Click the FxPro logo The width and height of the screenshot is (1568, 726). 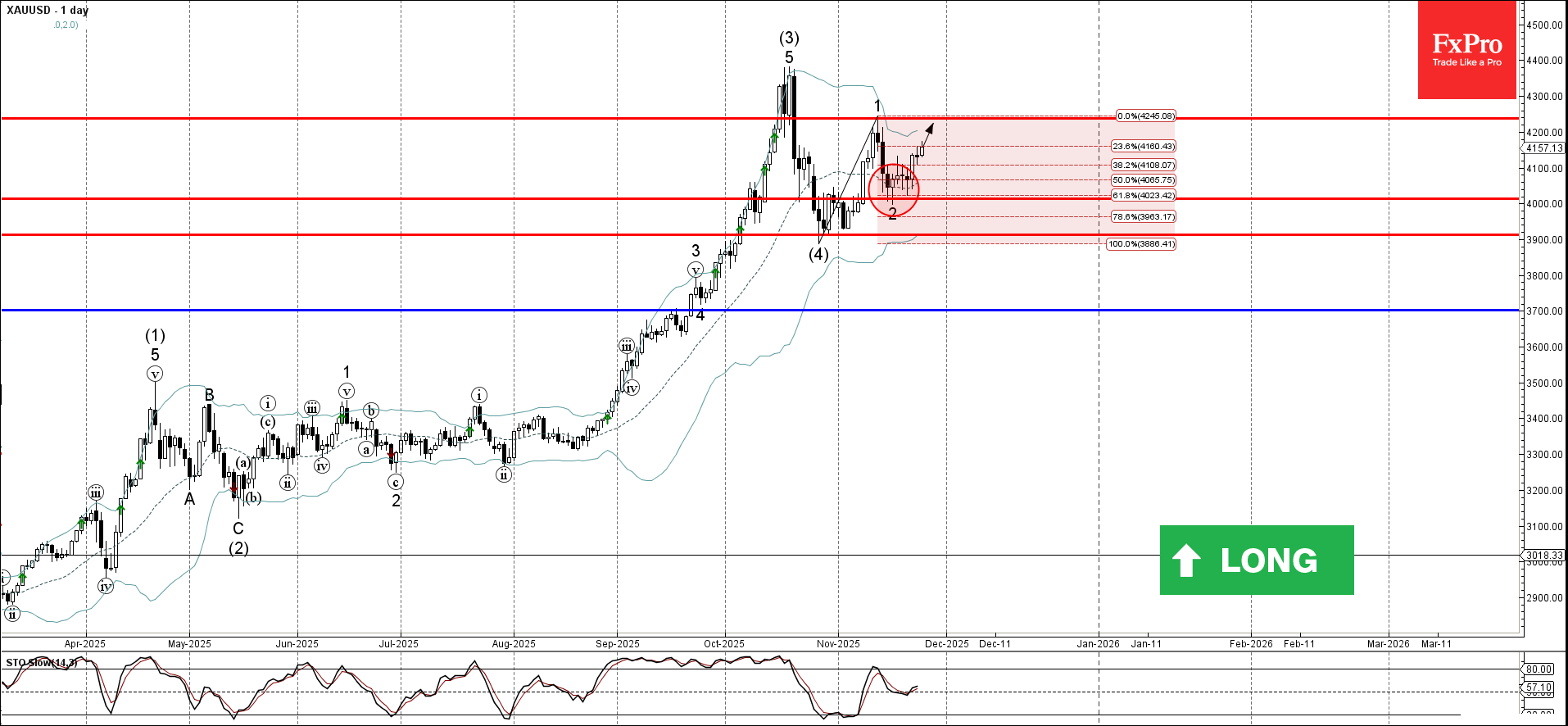tap(1466, 50)
